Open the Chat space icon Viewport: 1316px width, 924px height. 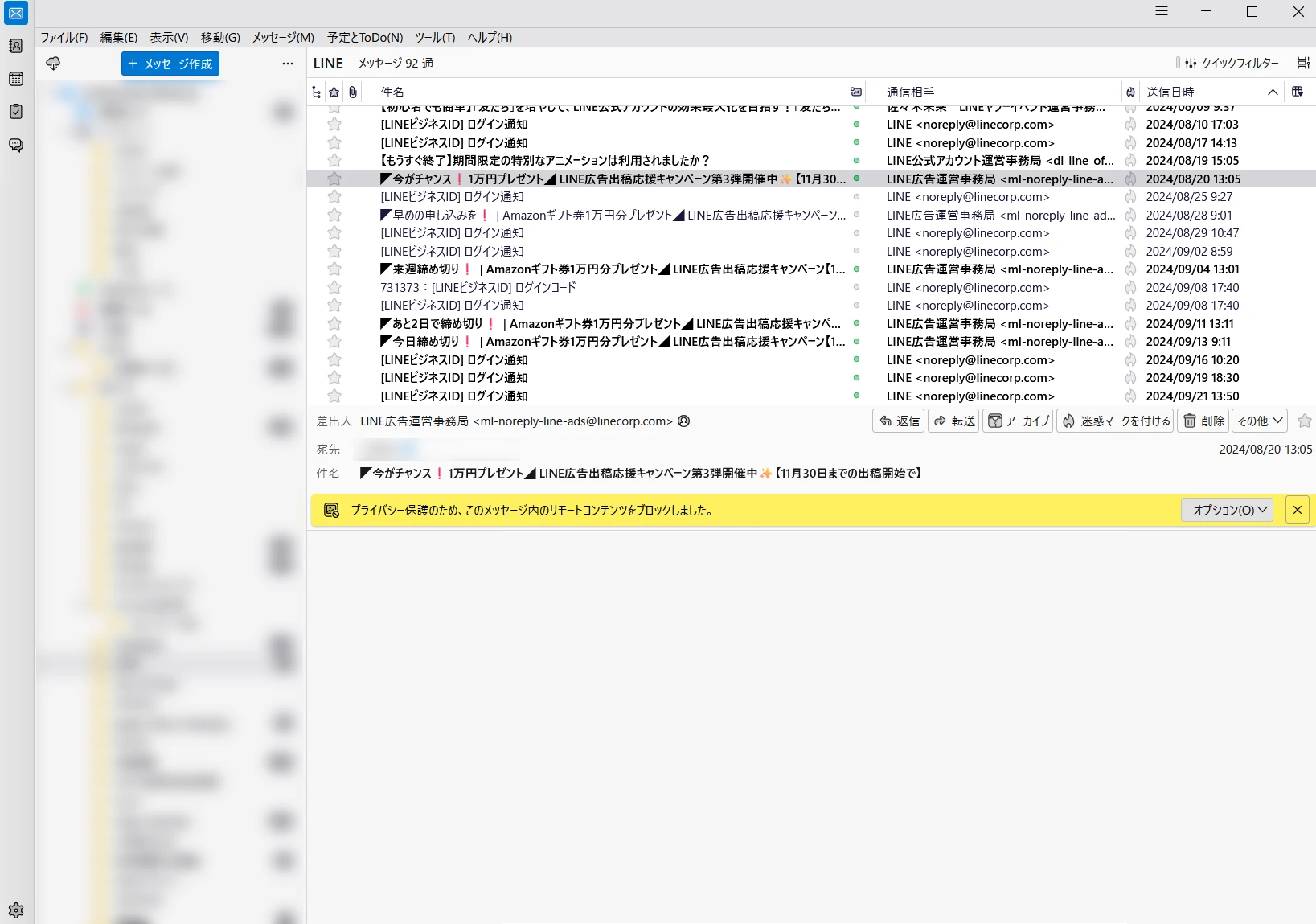[x=16, y=145]
